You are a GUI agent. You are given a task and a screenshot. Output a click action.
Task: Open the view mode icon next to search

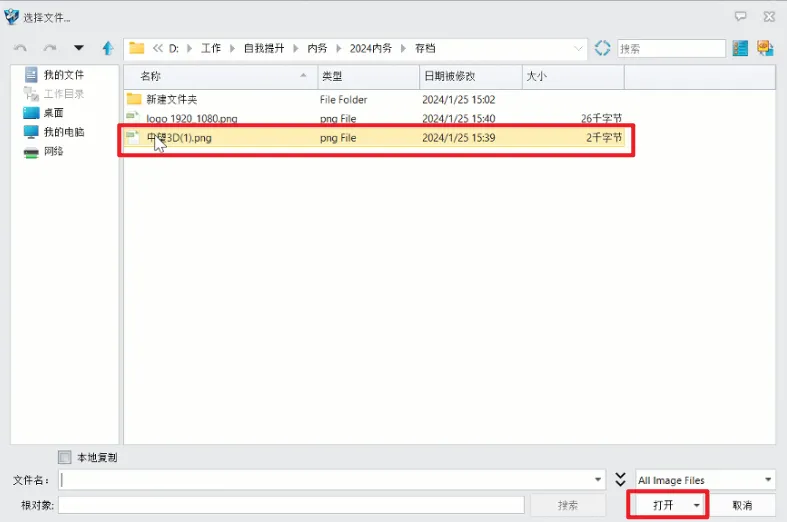740,48
